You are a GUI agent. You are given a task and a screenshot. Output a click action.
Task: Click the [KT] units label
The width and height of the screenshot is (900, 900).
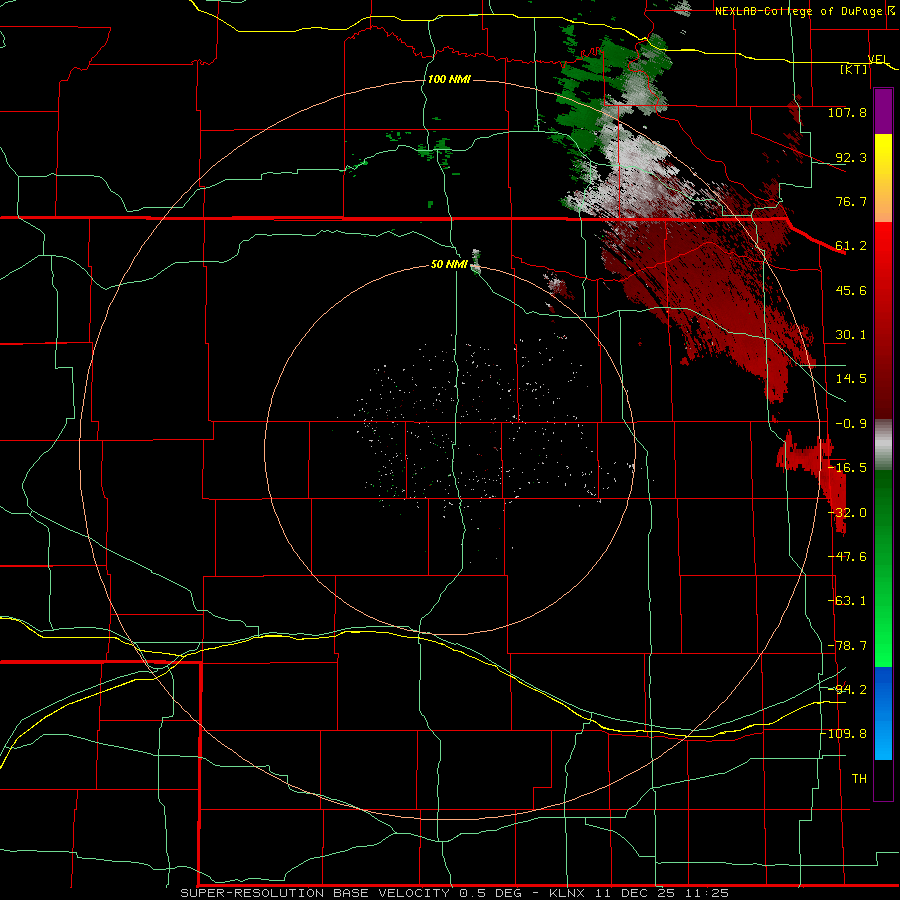(854, 69)
